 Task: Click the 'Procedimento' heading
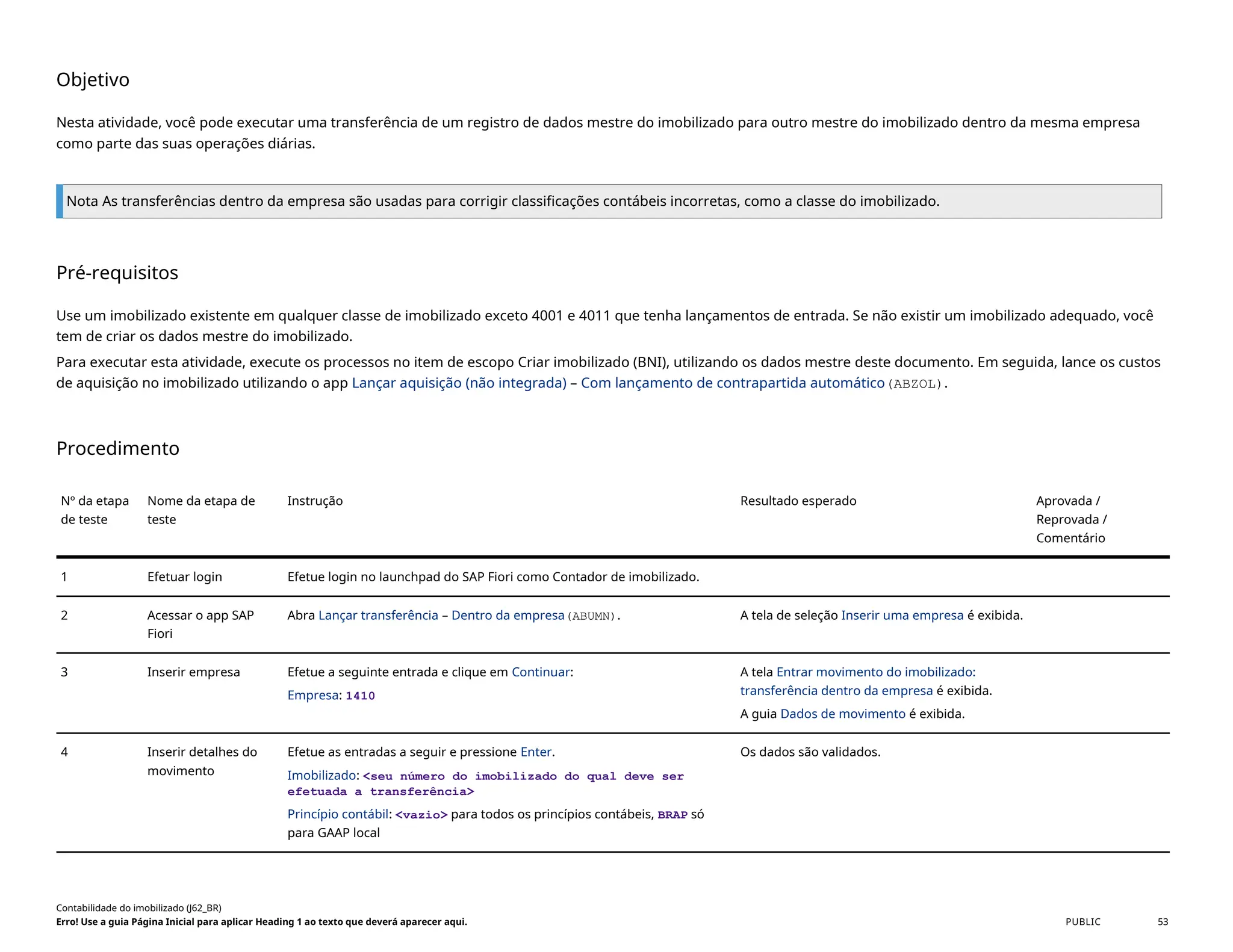coord(117,449)
